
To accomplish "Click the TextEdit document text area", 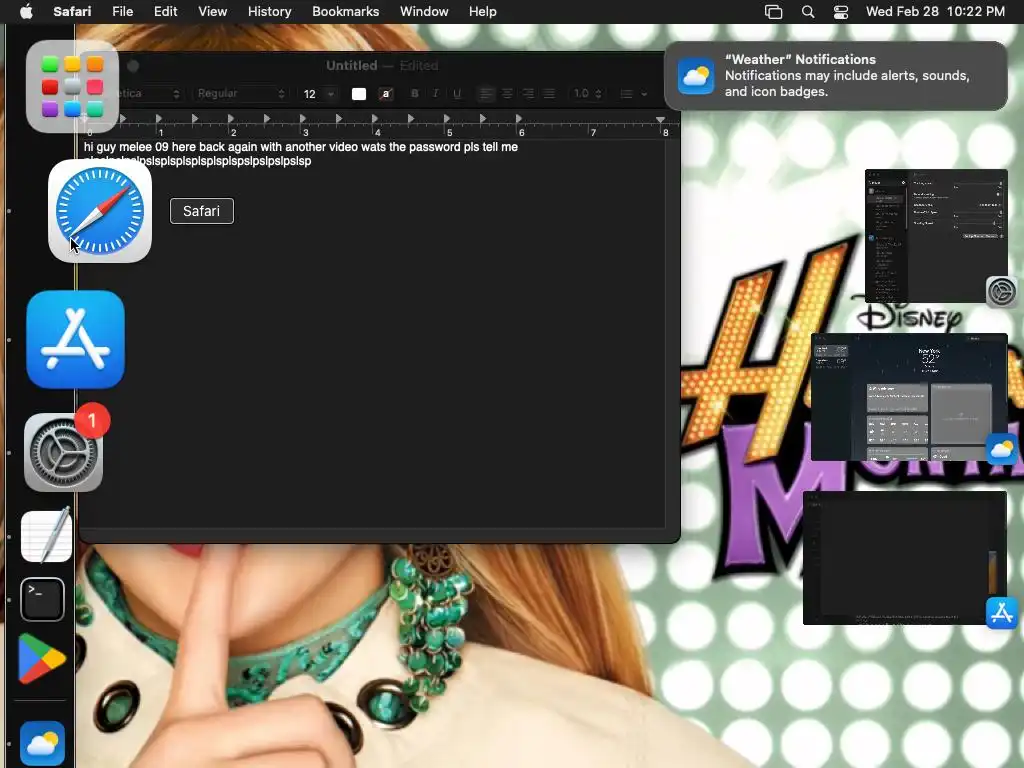I will pos(372,333).
